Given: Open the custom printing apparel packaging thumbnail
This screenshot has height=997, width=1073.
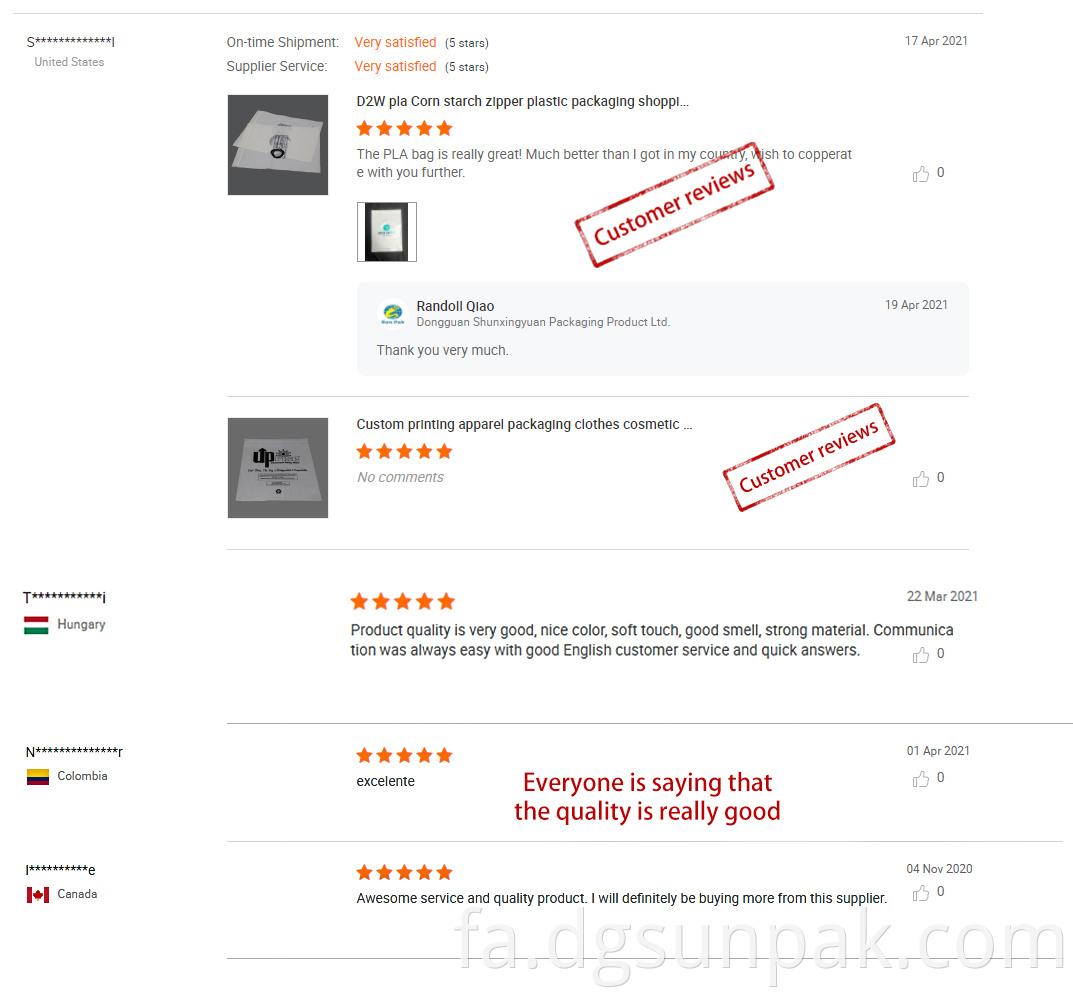Looking at the screenshot, I should tap(278, 468).
